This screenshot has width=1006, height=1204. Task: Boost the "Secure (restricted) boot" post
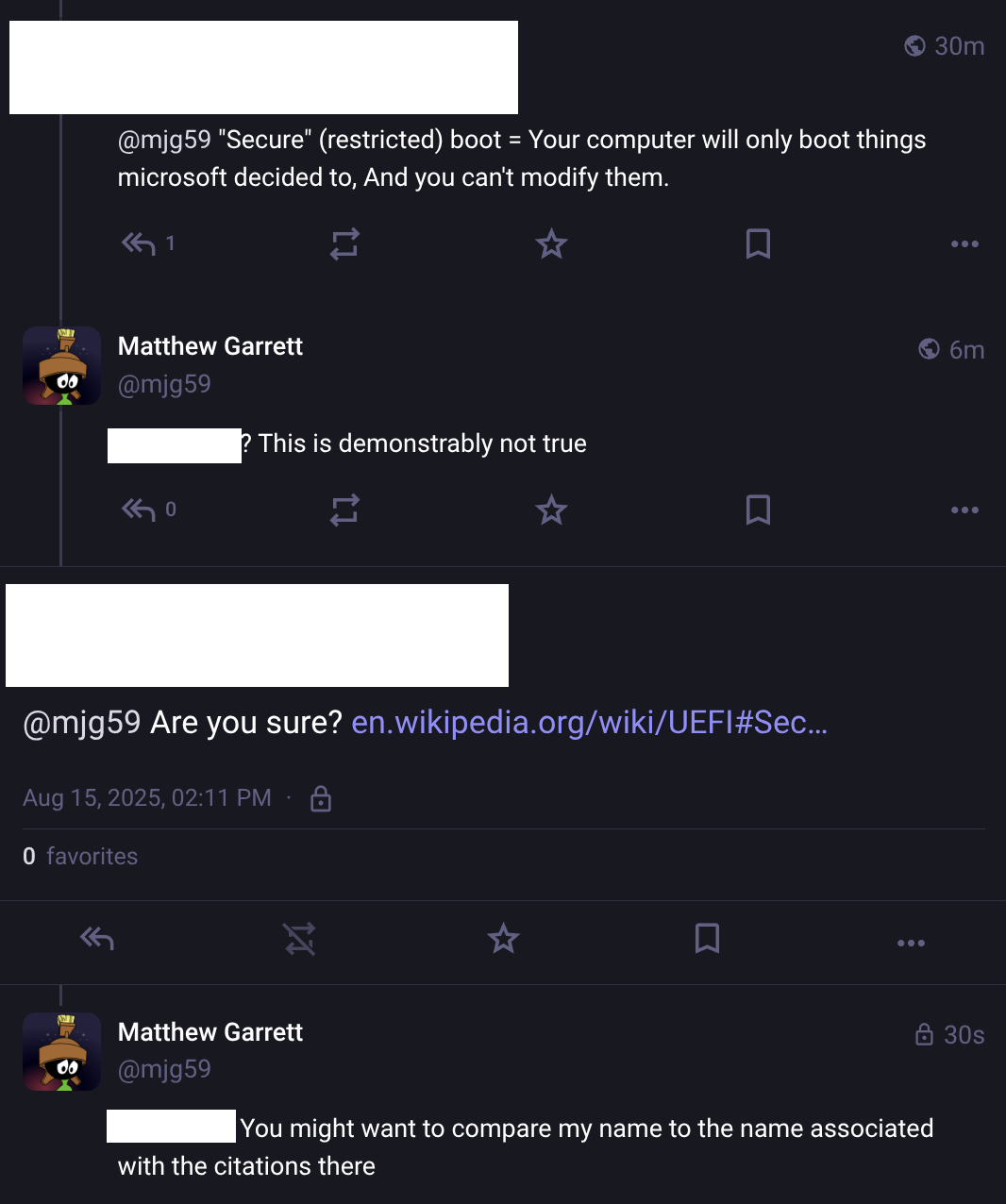tap(344, 244)
